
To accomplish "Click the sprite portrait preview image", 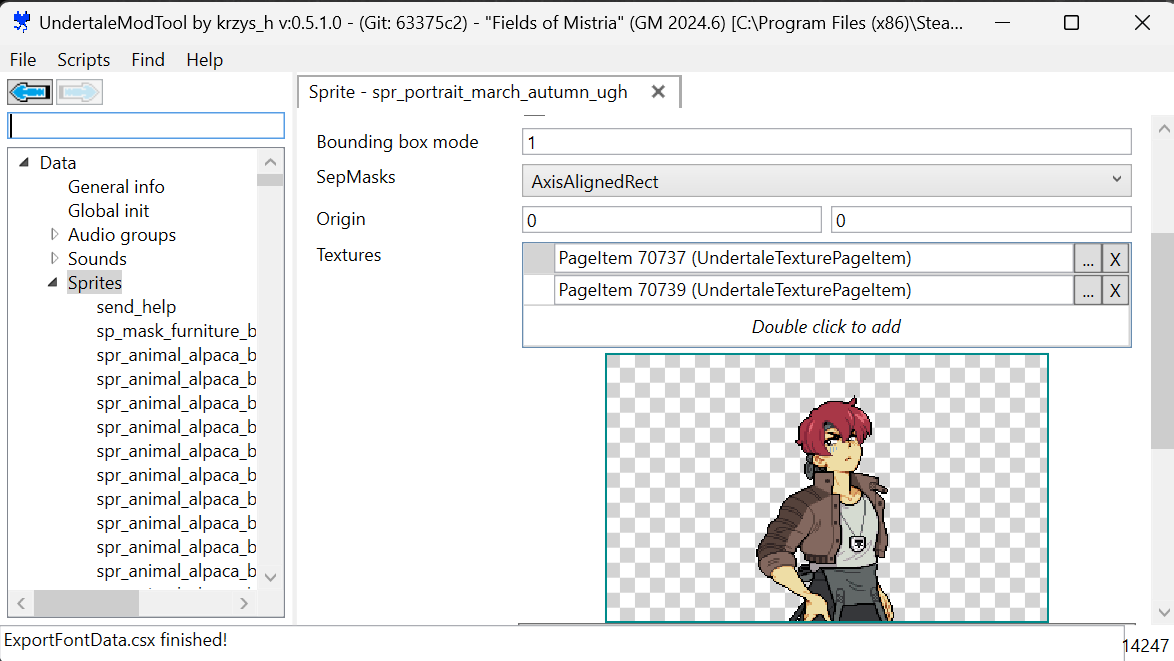I will [827, 488].
